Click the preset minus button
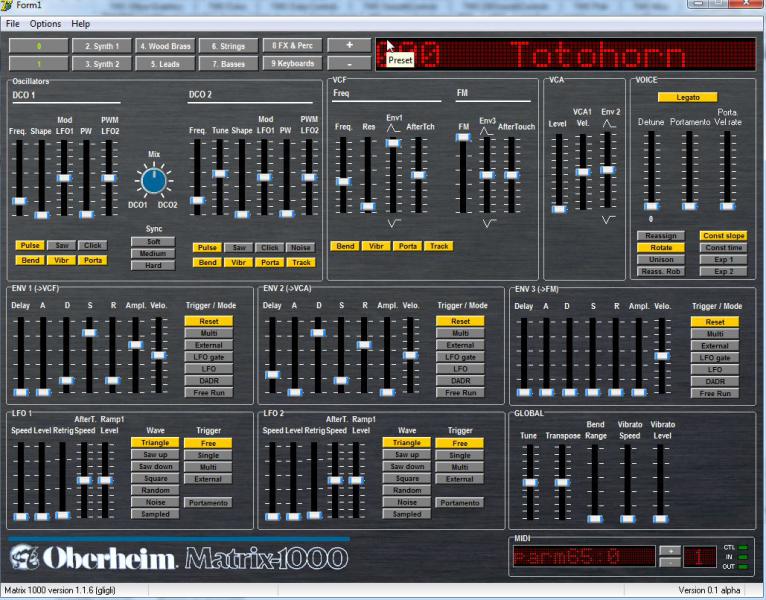Screen dimensions: 766x600 point(349,64)
